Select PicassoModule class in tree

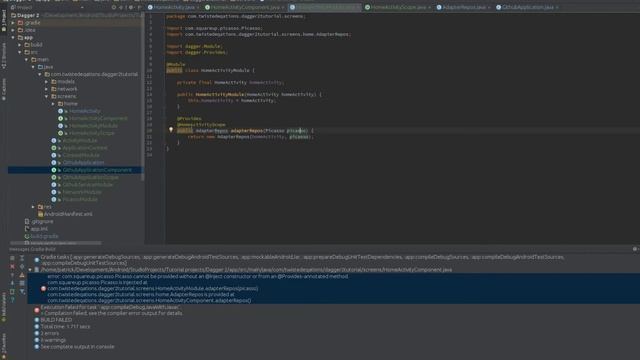coord(80,199)
